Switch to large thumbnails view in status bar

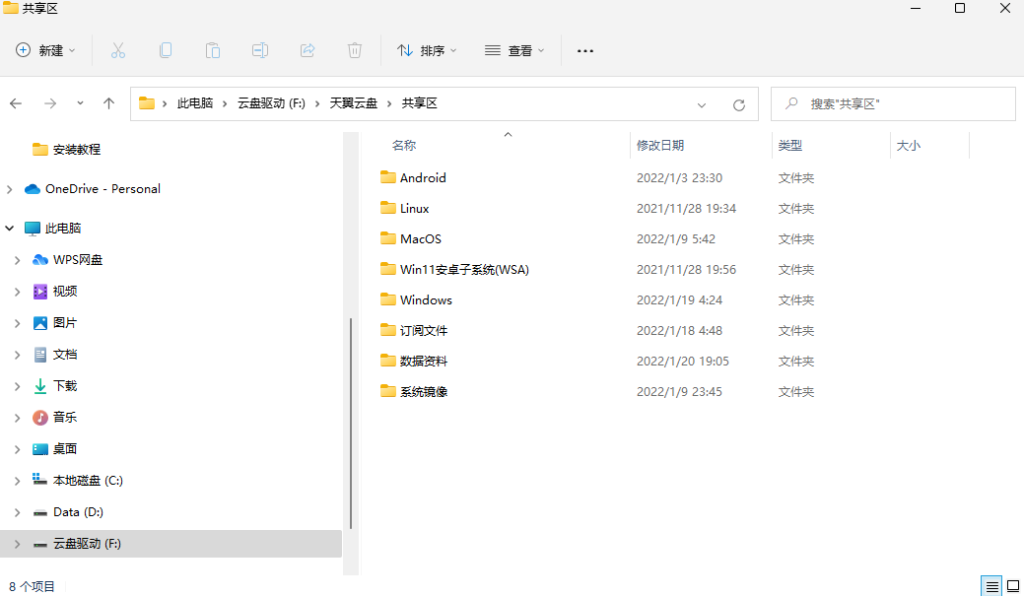[1013, 586]
